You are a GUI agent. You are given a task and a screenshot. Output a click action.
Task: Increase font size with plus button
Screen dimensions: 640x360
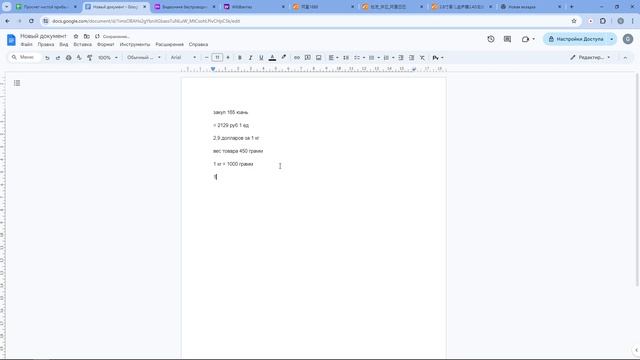click(228, 58)
